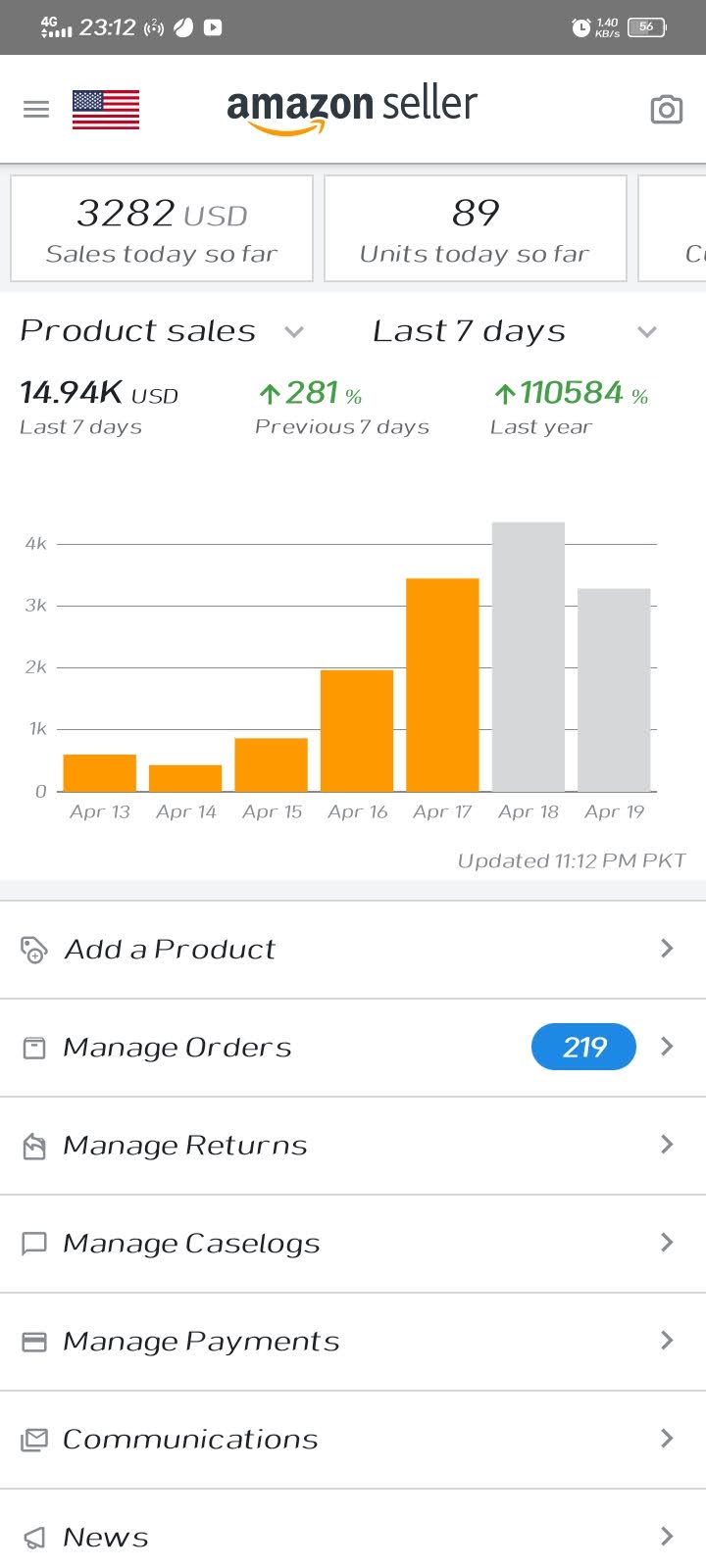Tap the 219 pending orders badge
The width and height of the screenshot is (706, 1568).
tap(583, 1048)
